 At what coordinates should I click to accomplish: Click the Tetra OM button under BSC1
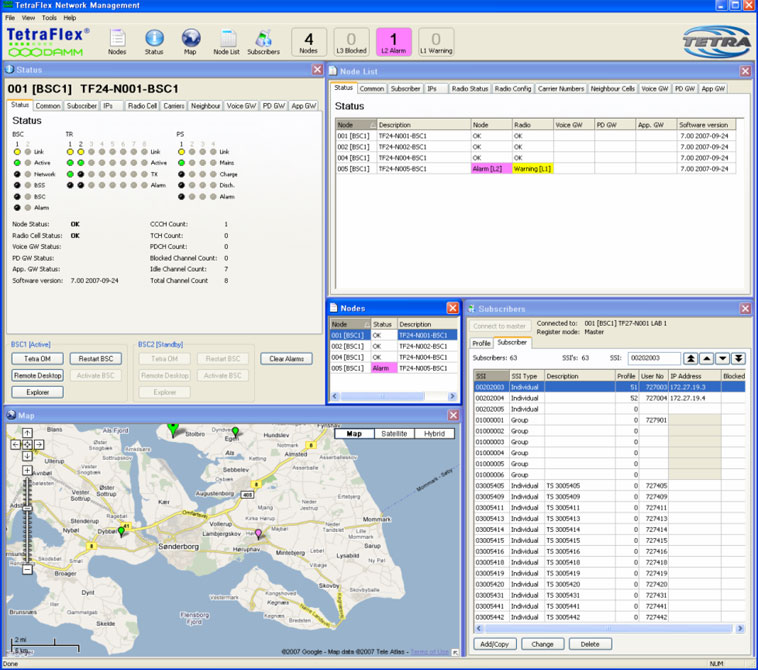pyautogui.click(x=37, y=359)
